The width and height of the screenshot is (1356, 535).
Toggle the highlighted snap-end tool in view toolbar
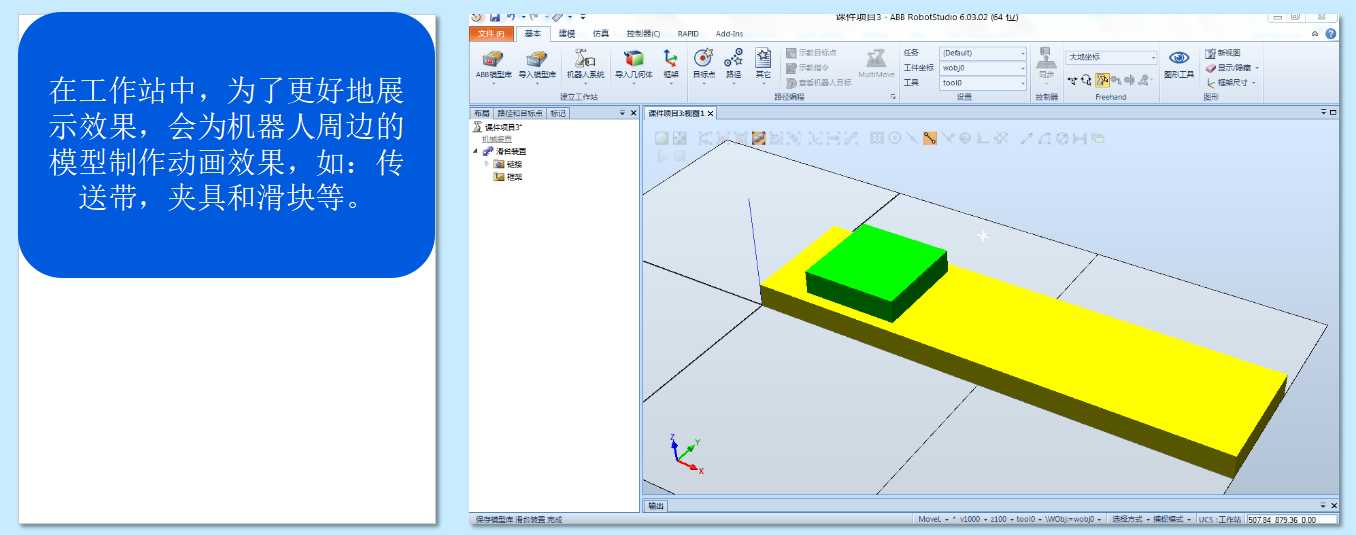929,138
